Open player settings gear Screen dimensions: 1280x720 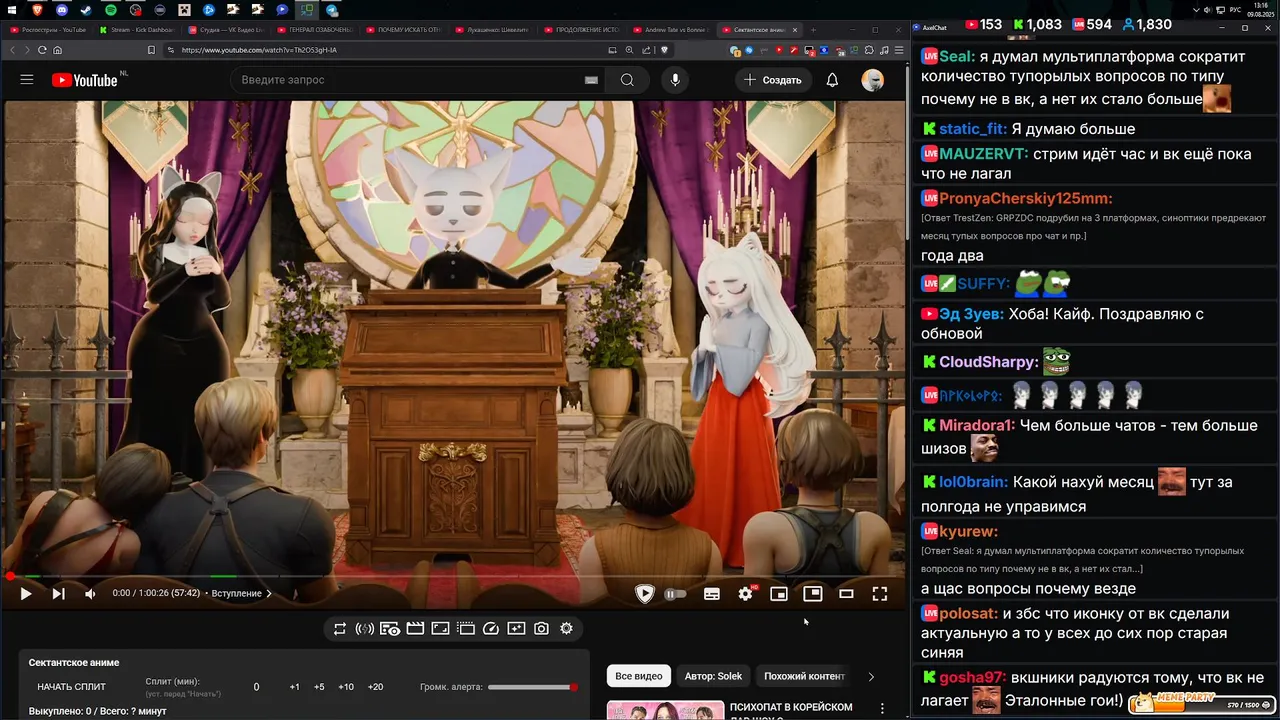(745, 594)
